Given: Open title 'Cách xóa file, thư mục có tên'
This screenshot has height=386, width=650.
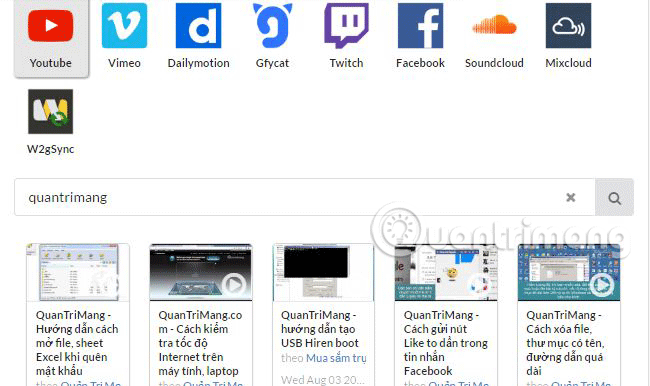Looking at the screenshot, I should click(x=565, y=343).
